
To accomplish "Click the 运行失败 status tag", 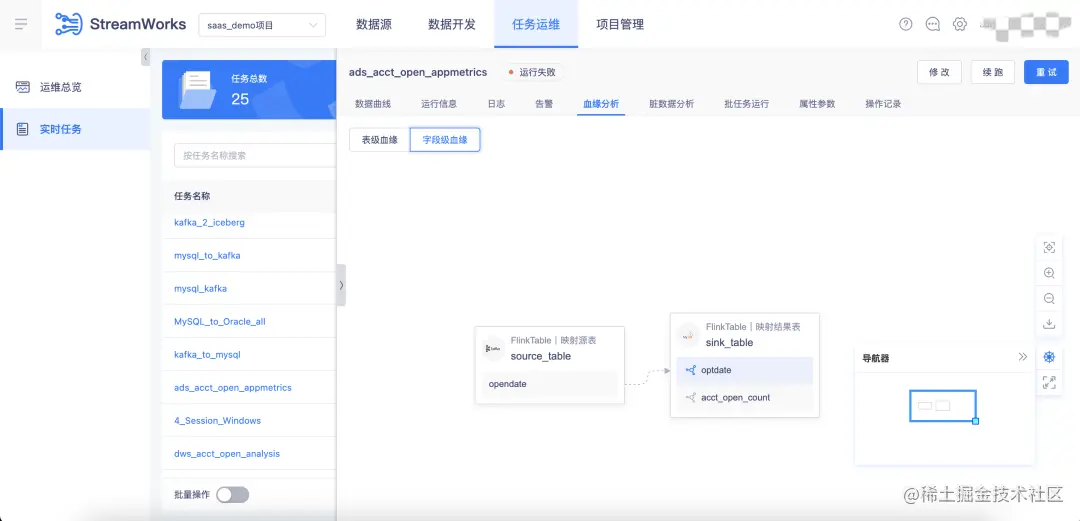I will 532,72.
